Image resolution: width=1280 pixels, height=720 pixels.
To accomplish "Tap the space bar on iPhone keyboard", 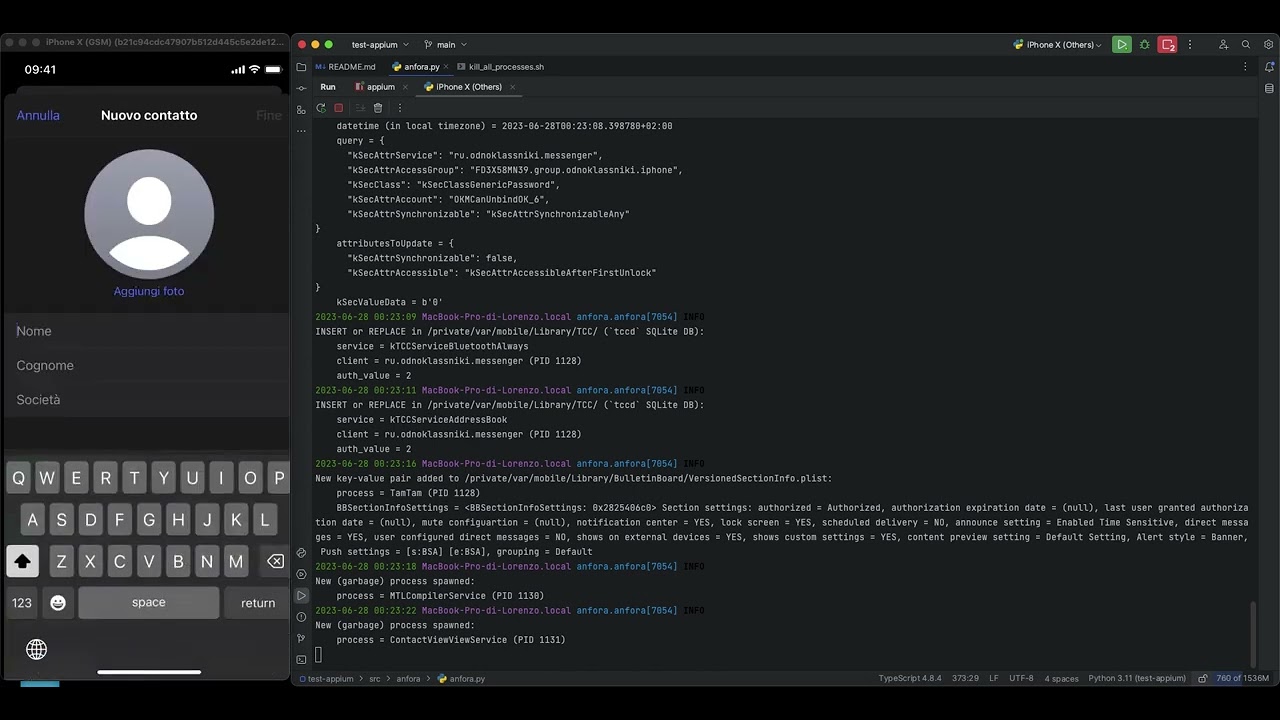I will (x=149, y=603).
